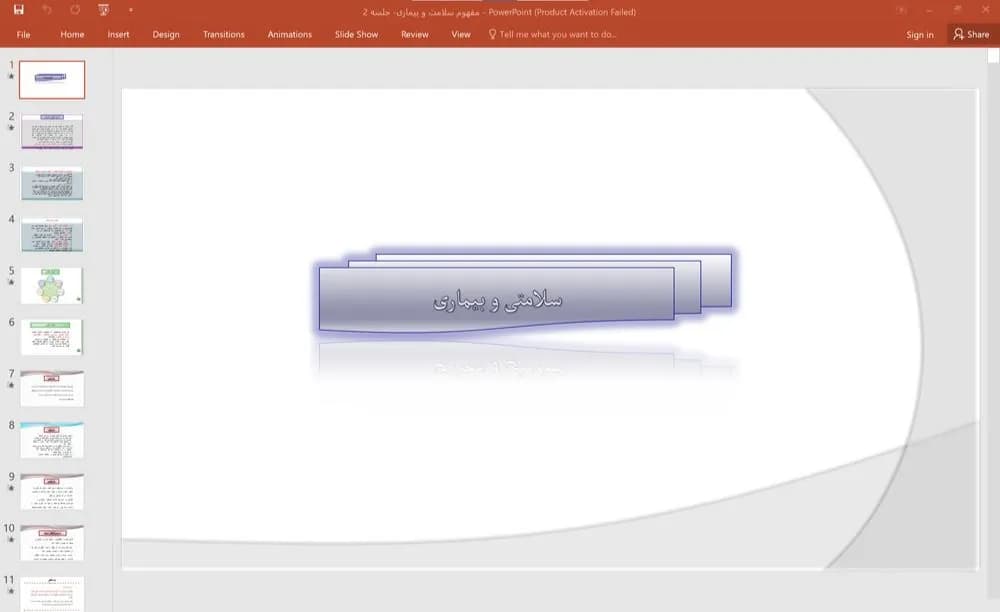Screen dimensions: 1000x612
Task: Play animations star for slide 1
Action: point(11,76)
